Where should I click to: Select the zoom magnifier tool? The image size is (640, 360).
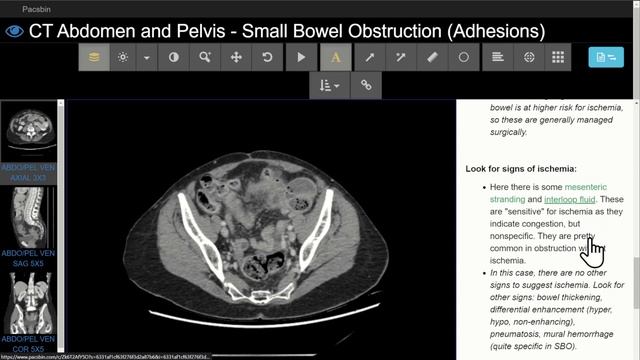point(205,57)
